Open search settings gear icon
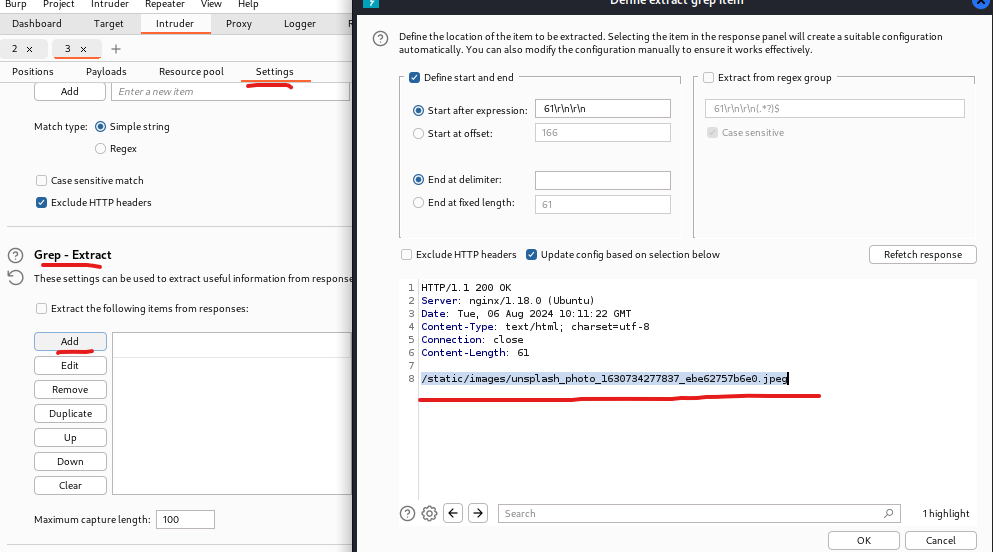Image resolution: width=993 pixels, height=552 pixels. coord(429,513)
